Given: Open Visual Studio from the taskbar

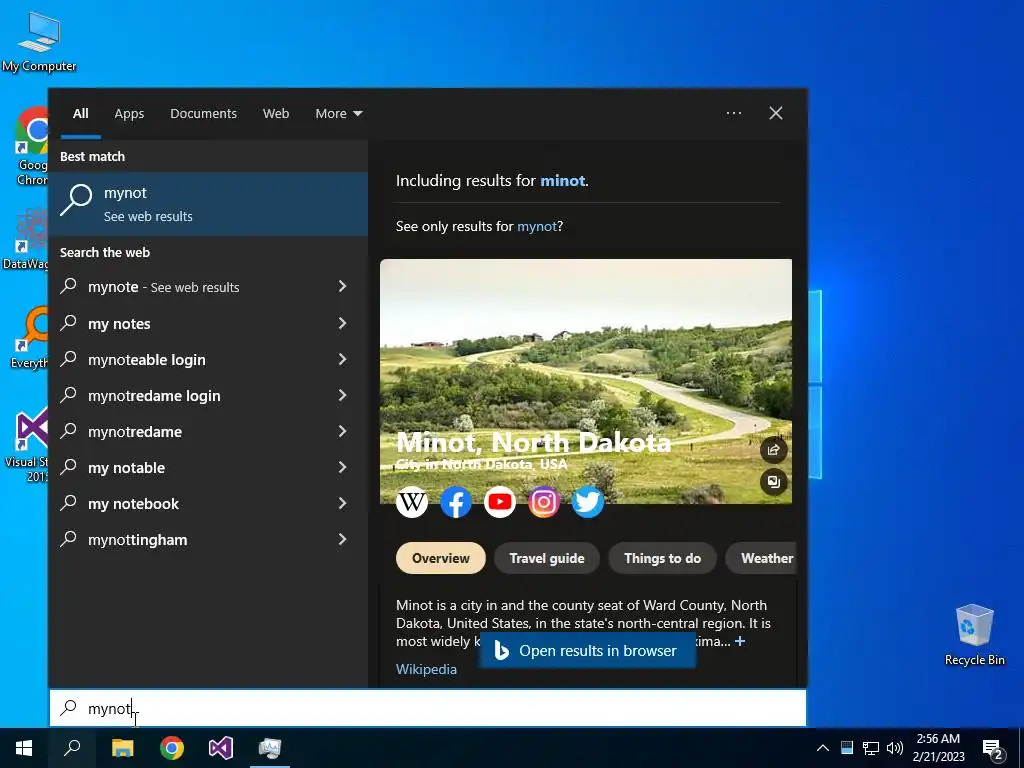Looking at the screenshot, I should click(x=221, y=748).
